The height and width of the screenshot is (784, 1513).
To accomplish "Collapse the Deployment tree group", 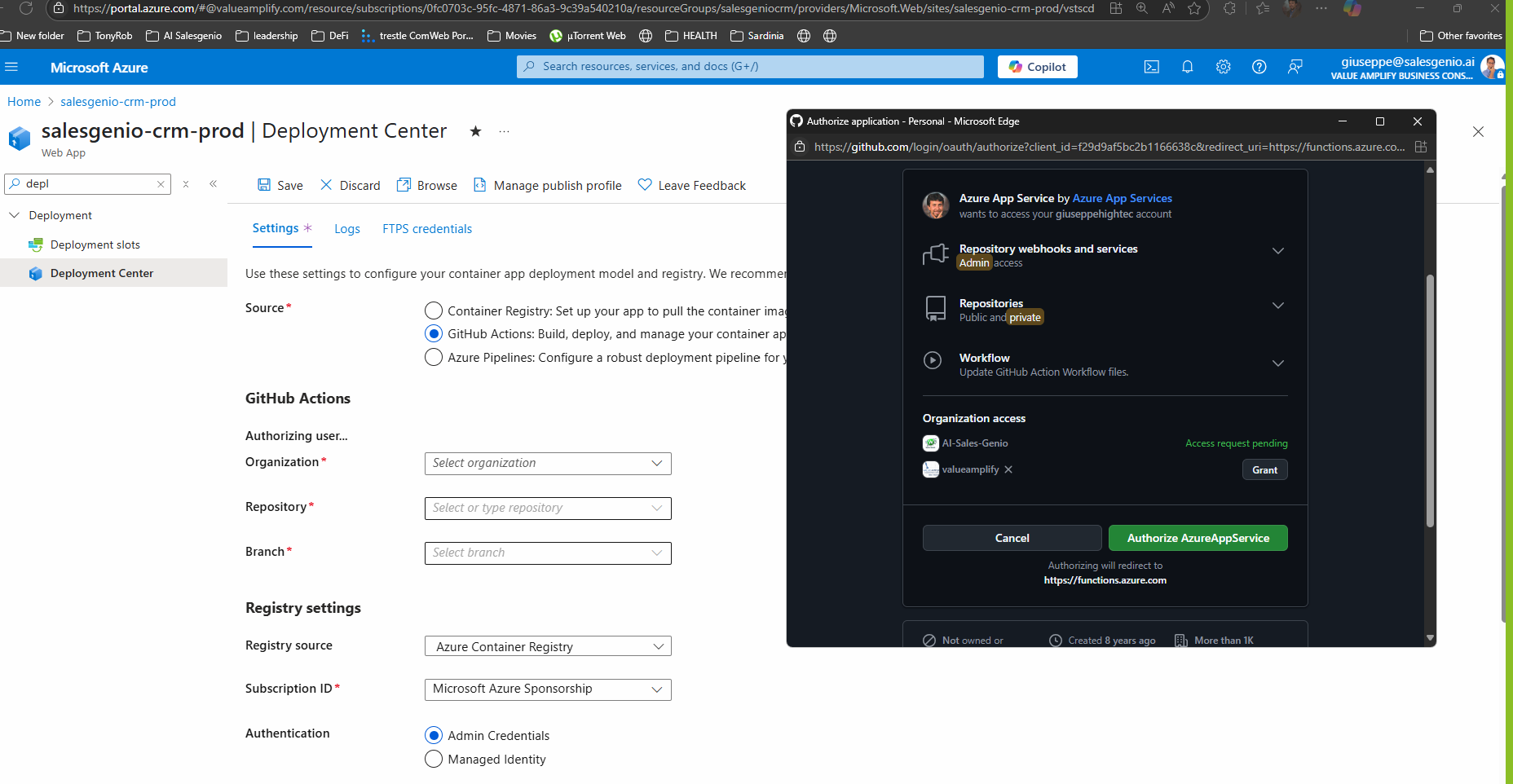I will click(14, 215).
